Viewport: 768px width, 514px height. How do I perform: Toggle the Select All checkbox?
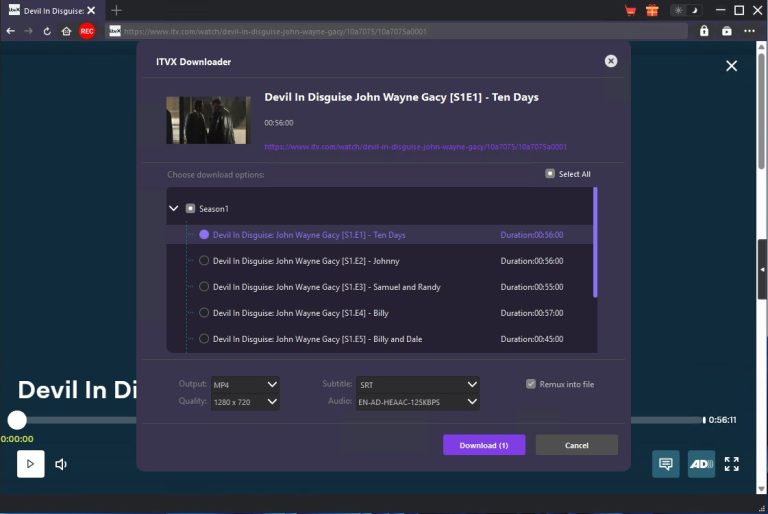point(550,173)
